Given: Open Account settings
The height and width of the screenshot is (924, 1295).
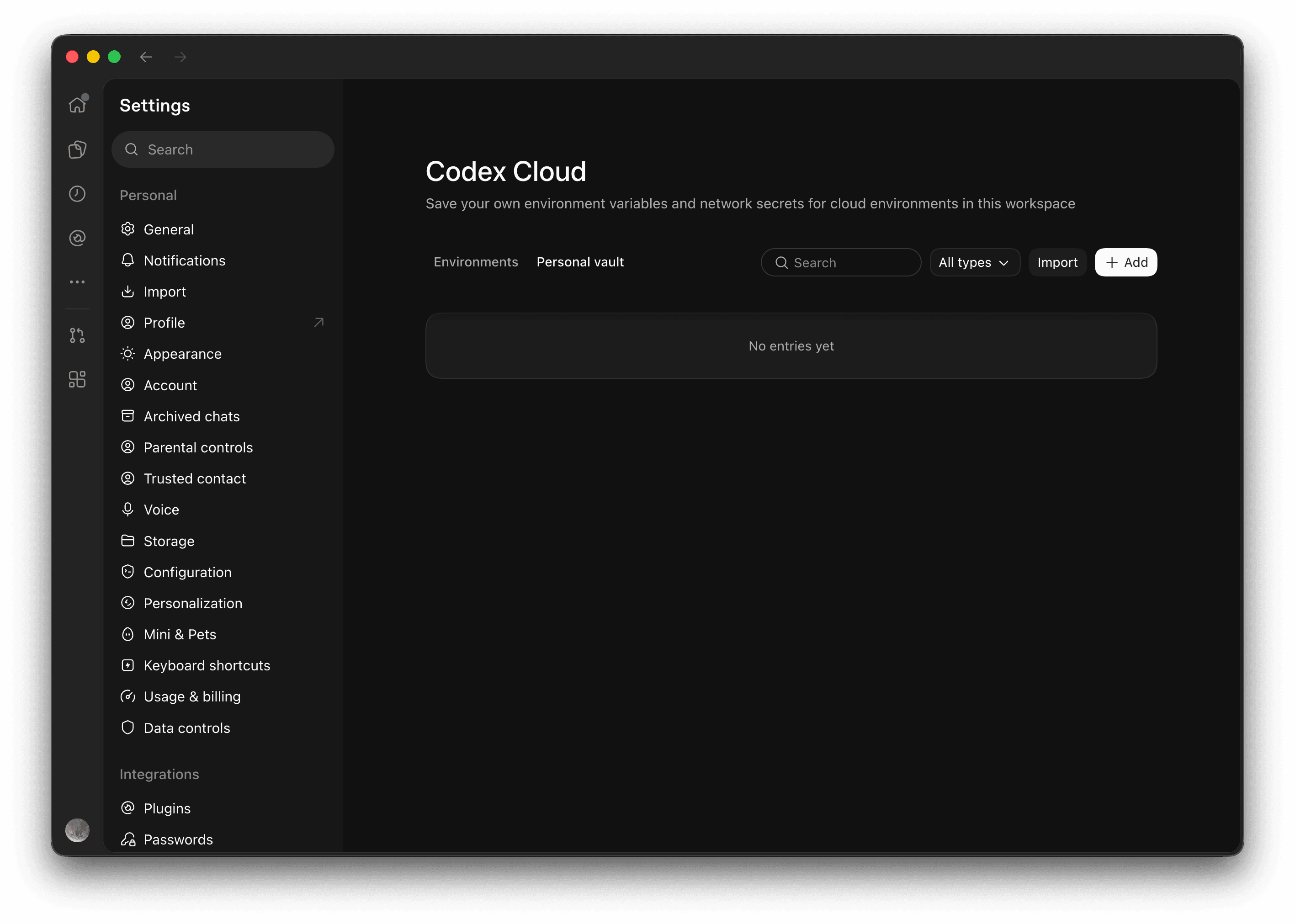Looking at the screenshot, I should (x=223, y=385).
